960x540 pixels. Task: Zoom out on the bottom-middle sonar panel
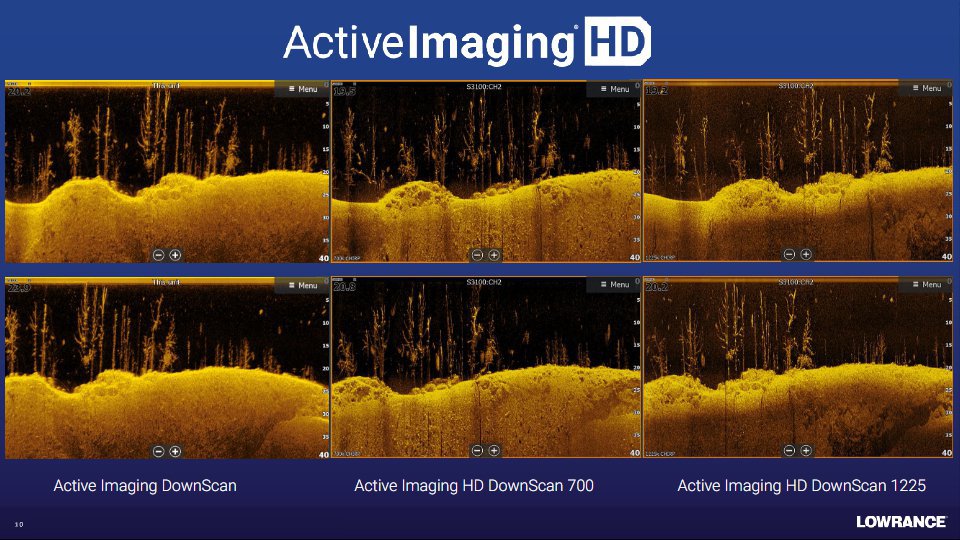pos(477,451)
